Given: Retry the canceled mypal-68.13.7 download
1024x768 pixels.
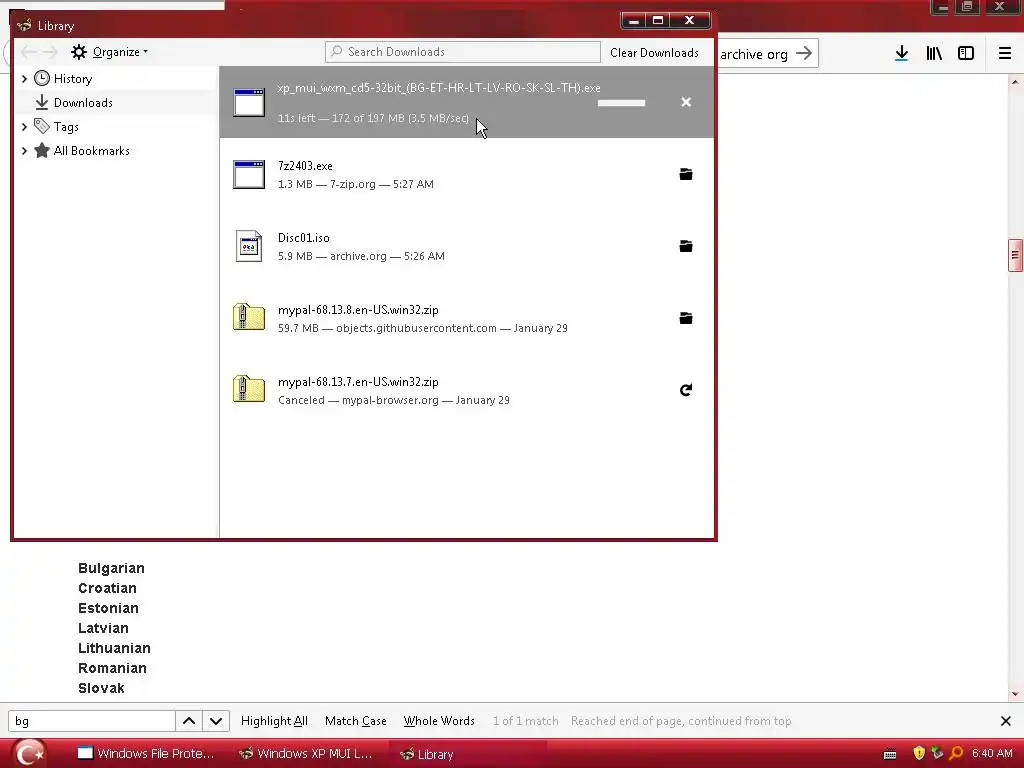Looking at the screenshot, I should 686,390.
